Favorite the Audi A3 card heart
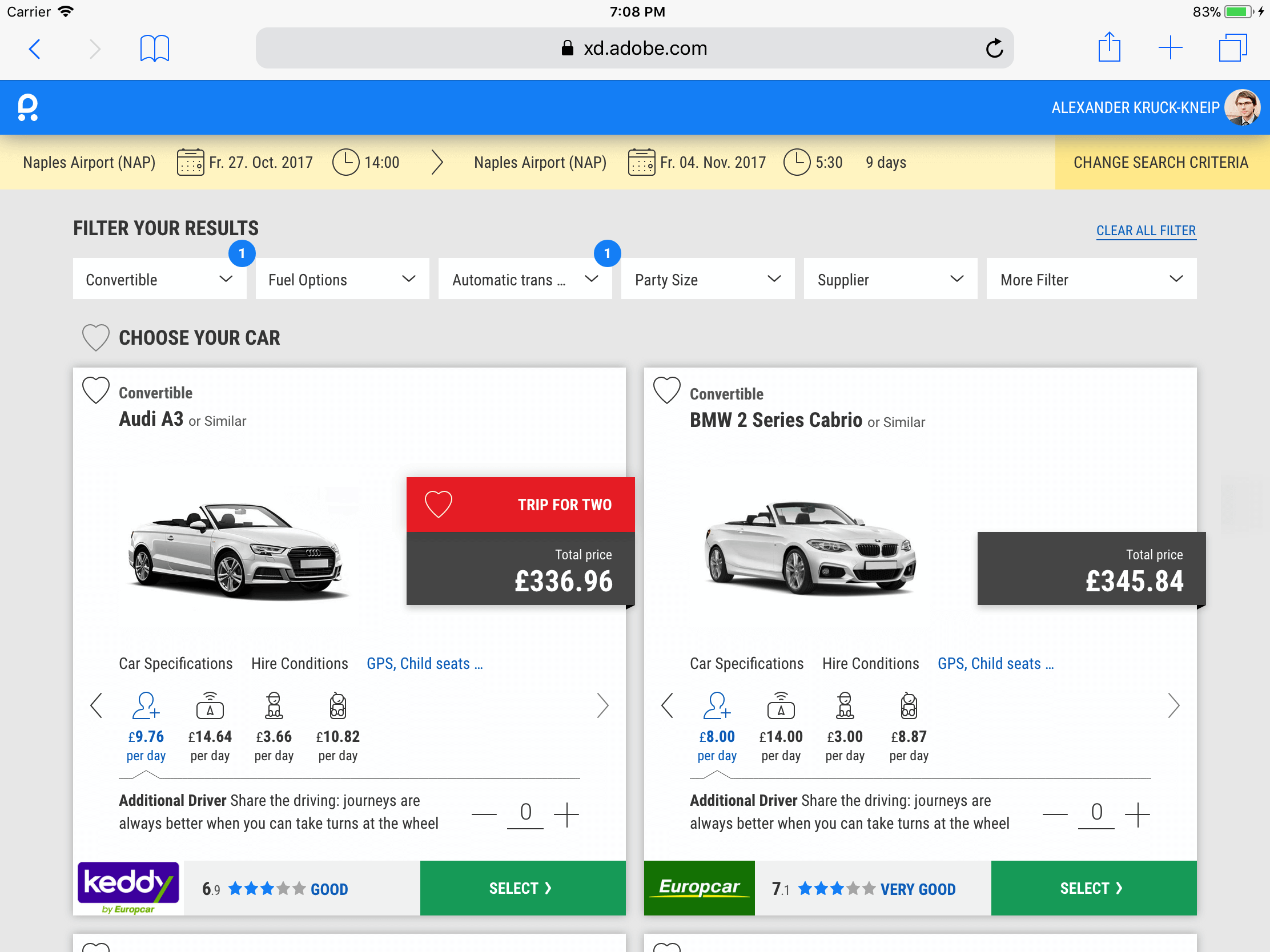The height and width of the screenshot is (952, 1270). [95, 390]
